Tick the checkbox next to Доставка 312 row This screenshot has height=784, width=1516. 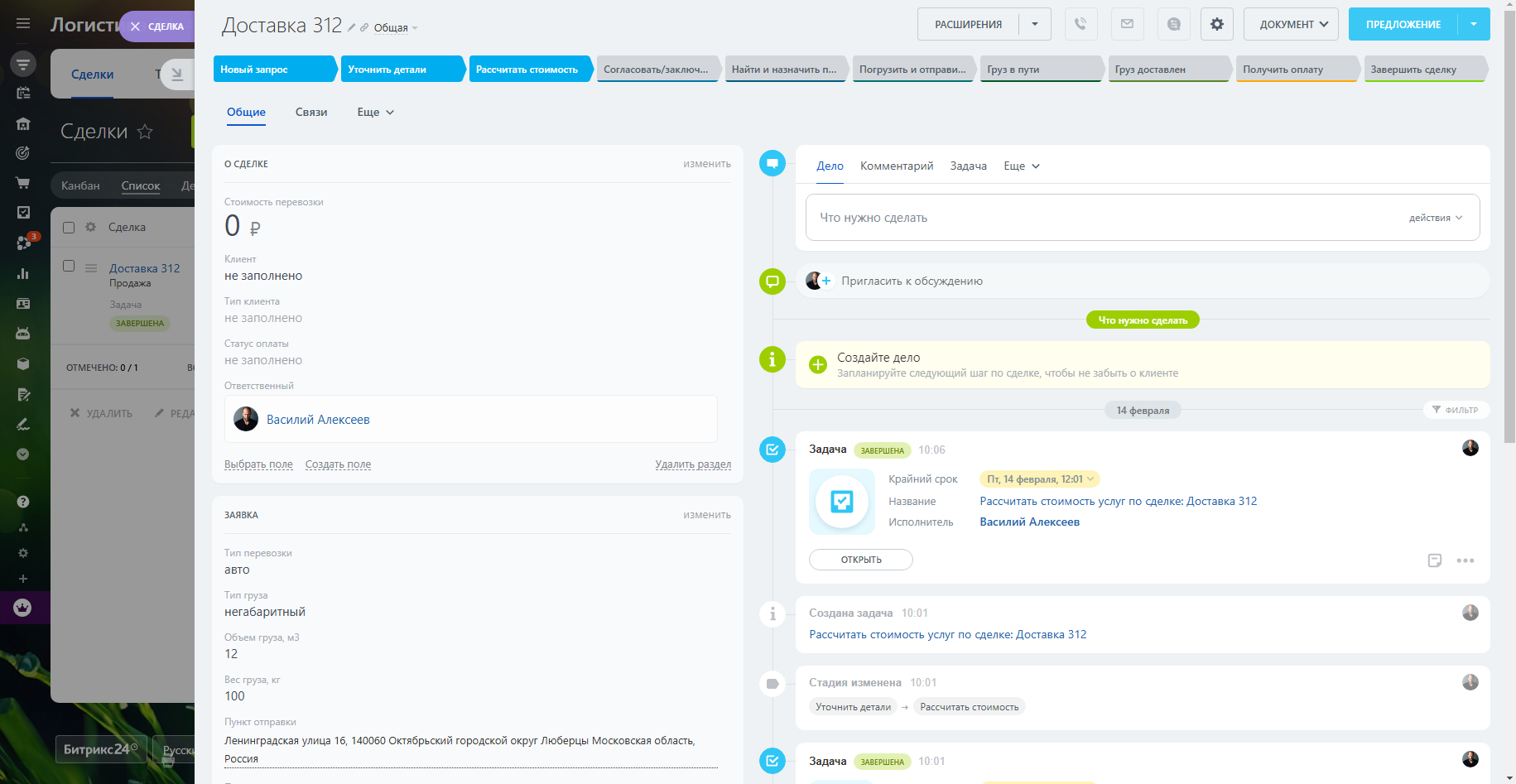[69, 266]
